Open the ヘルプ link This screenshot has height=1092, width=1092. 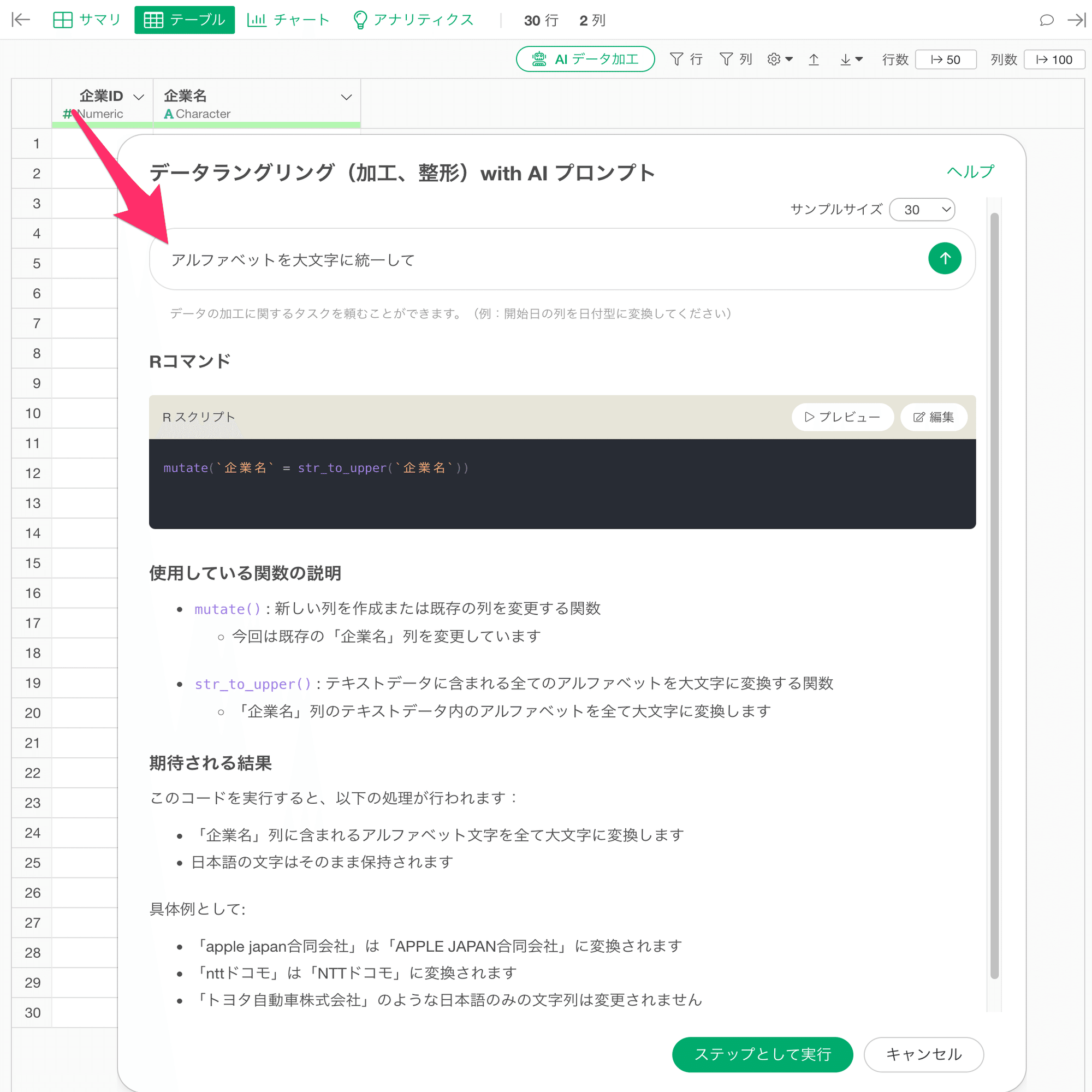pos(970,172)
